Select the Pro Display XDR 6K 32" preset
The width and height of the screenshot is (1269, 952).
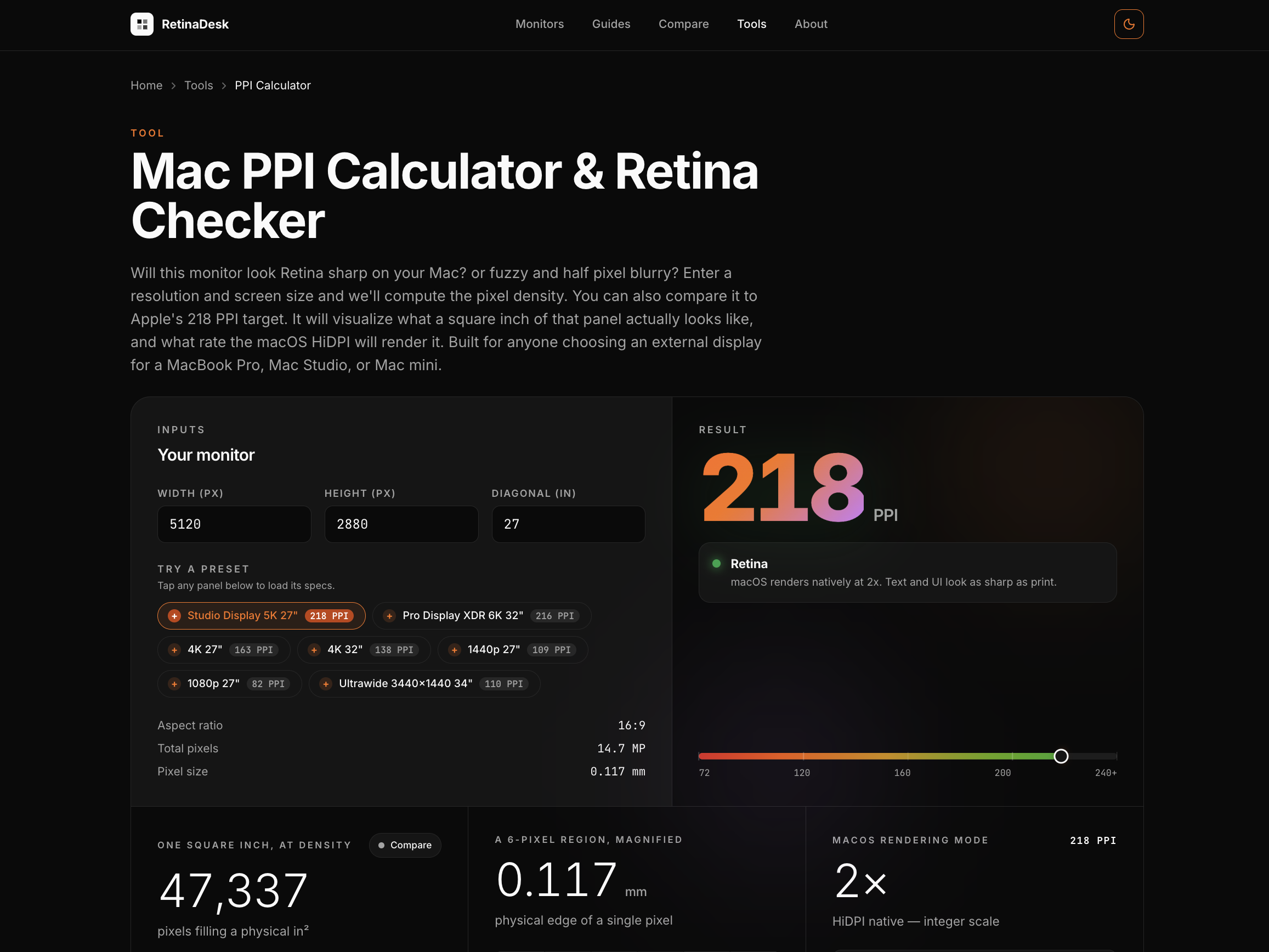pyautogui.click(x=481, y=616)
